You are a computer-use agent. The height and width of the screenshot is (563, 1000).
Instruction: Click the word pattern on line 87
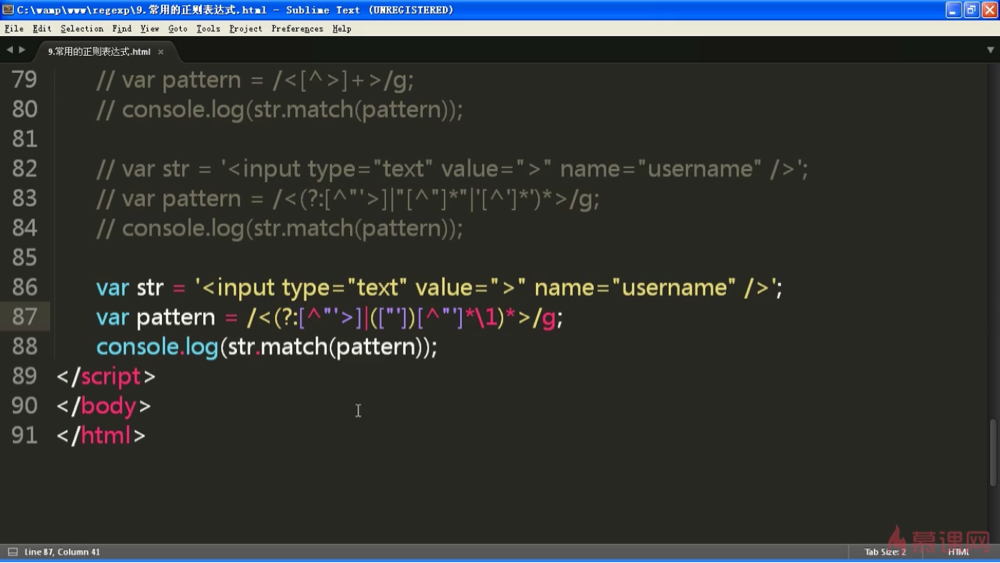tap(176, 318)
